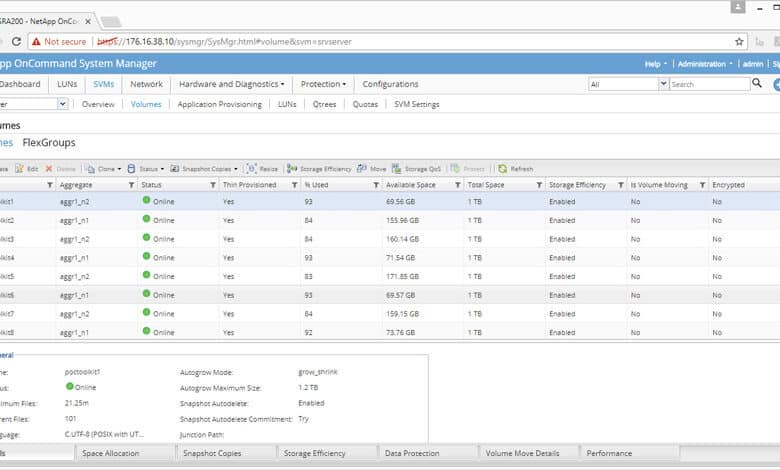Click the filter icon on Thin Provisioned column

coord(294,185)
